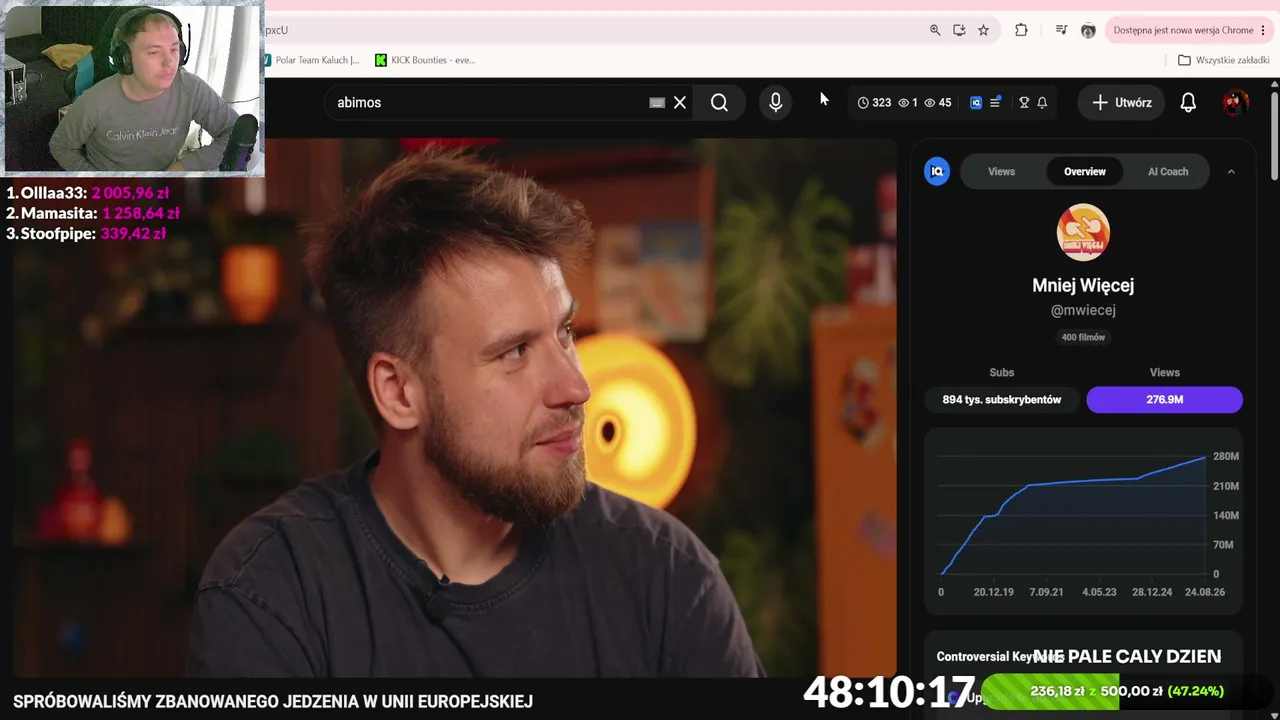The height and width of the screenshot is (720, 1280).
Task: Click the YouTube search magnifier button
Action: 719,102
